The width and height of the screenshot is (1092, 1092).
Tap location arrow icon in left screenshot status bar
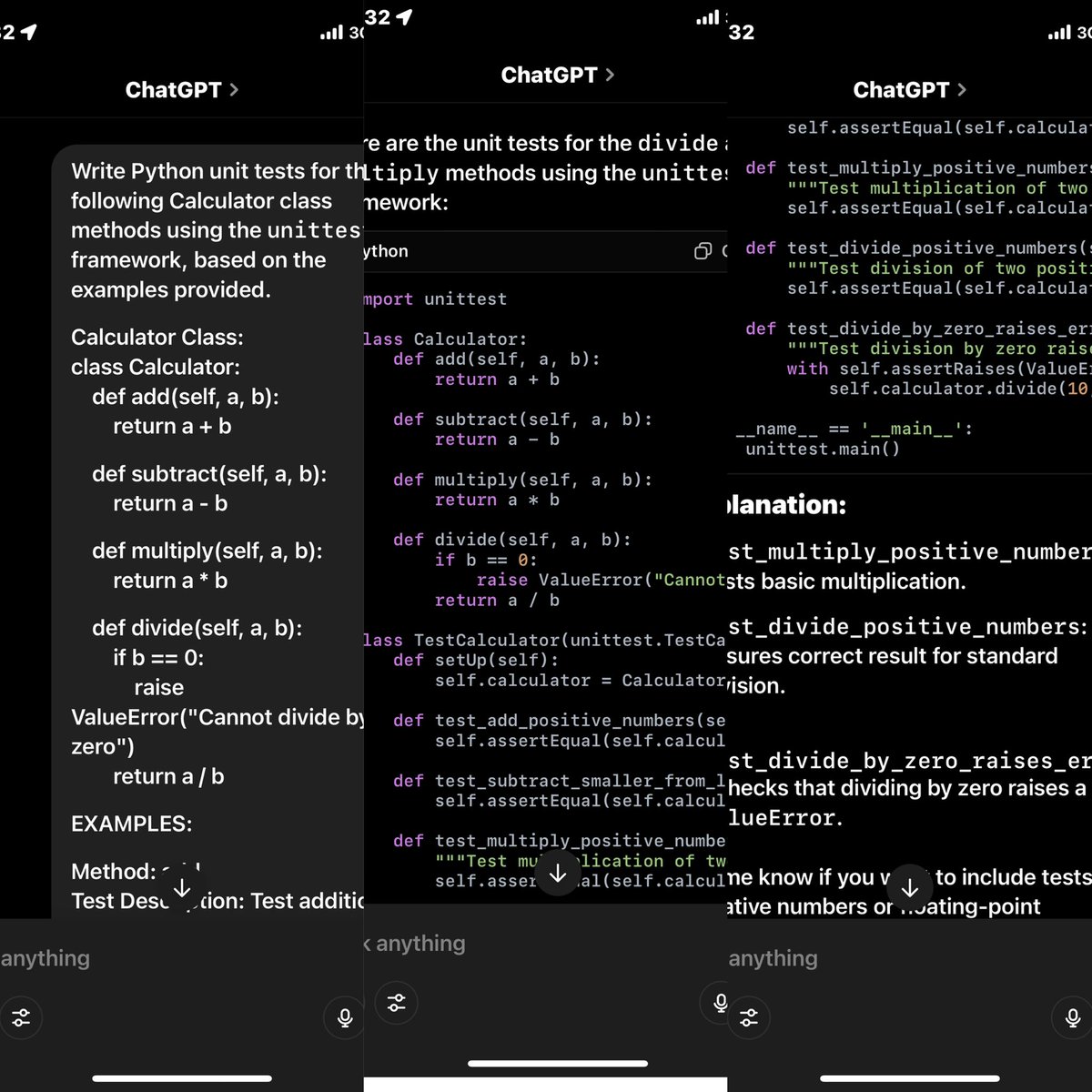(29, 32)
